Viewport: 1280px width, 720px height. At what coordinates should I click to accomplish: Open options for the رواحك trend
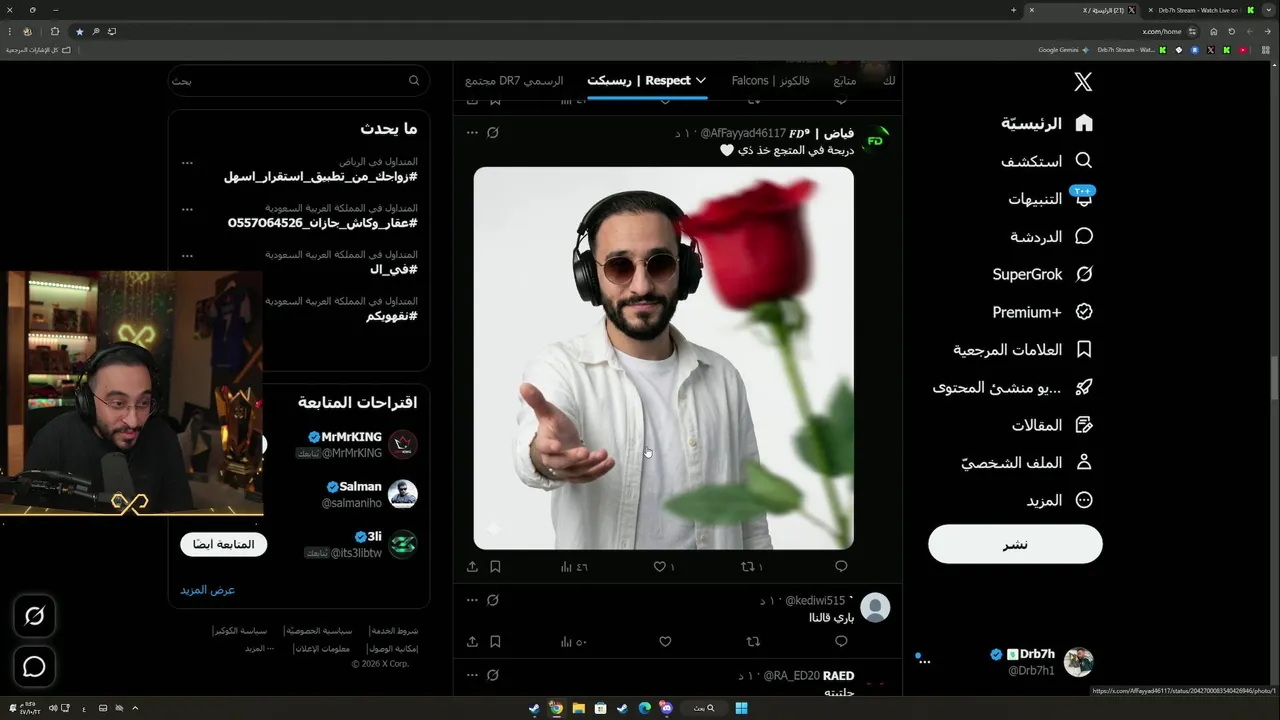(x=187, y=163)
